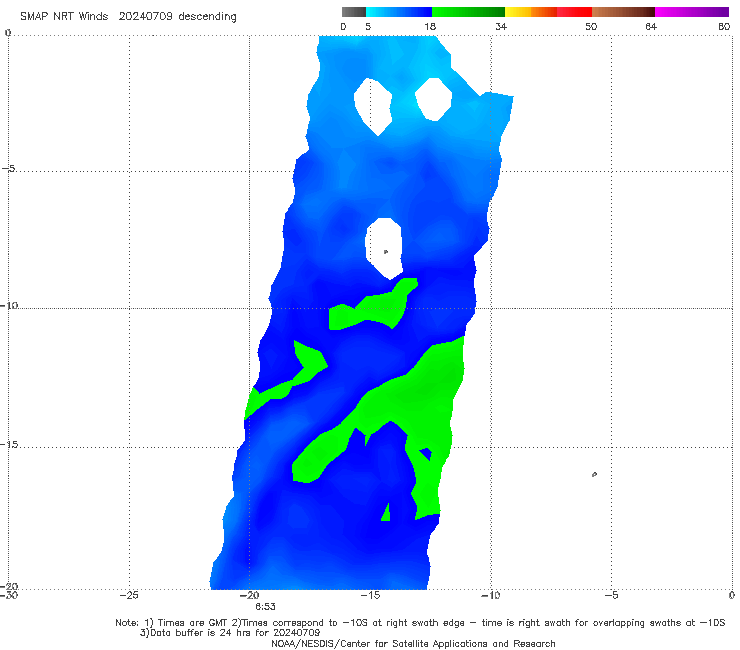This screenshot has width=740, height=650.
Task: Click the green segment of the color bar
Action: click(468, 12)
